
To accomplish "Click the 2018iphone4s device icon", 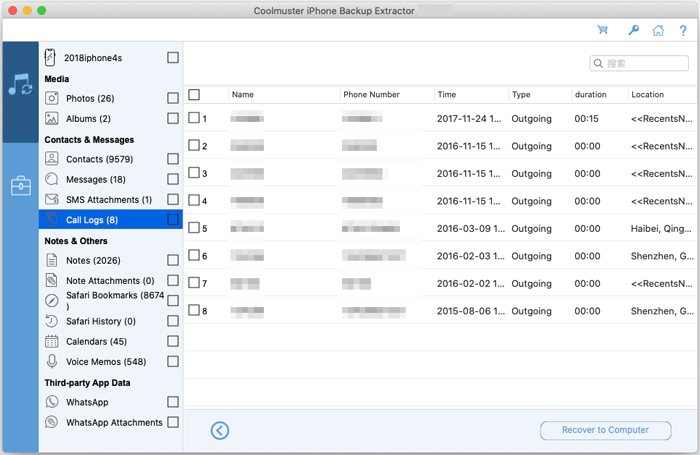I will (50, 58).
